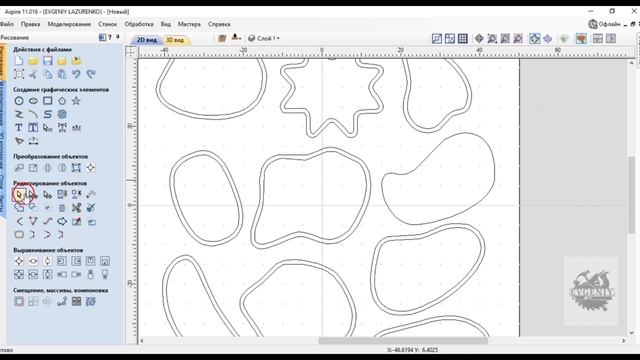Toggle the side-by-side view layout button
Image resolution: width=640 pixels, height=360 pixels.
click(611, 39)
